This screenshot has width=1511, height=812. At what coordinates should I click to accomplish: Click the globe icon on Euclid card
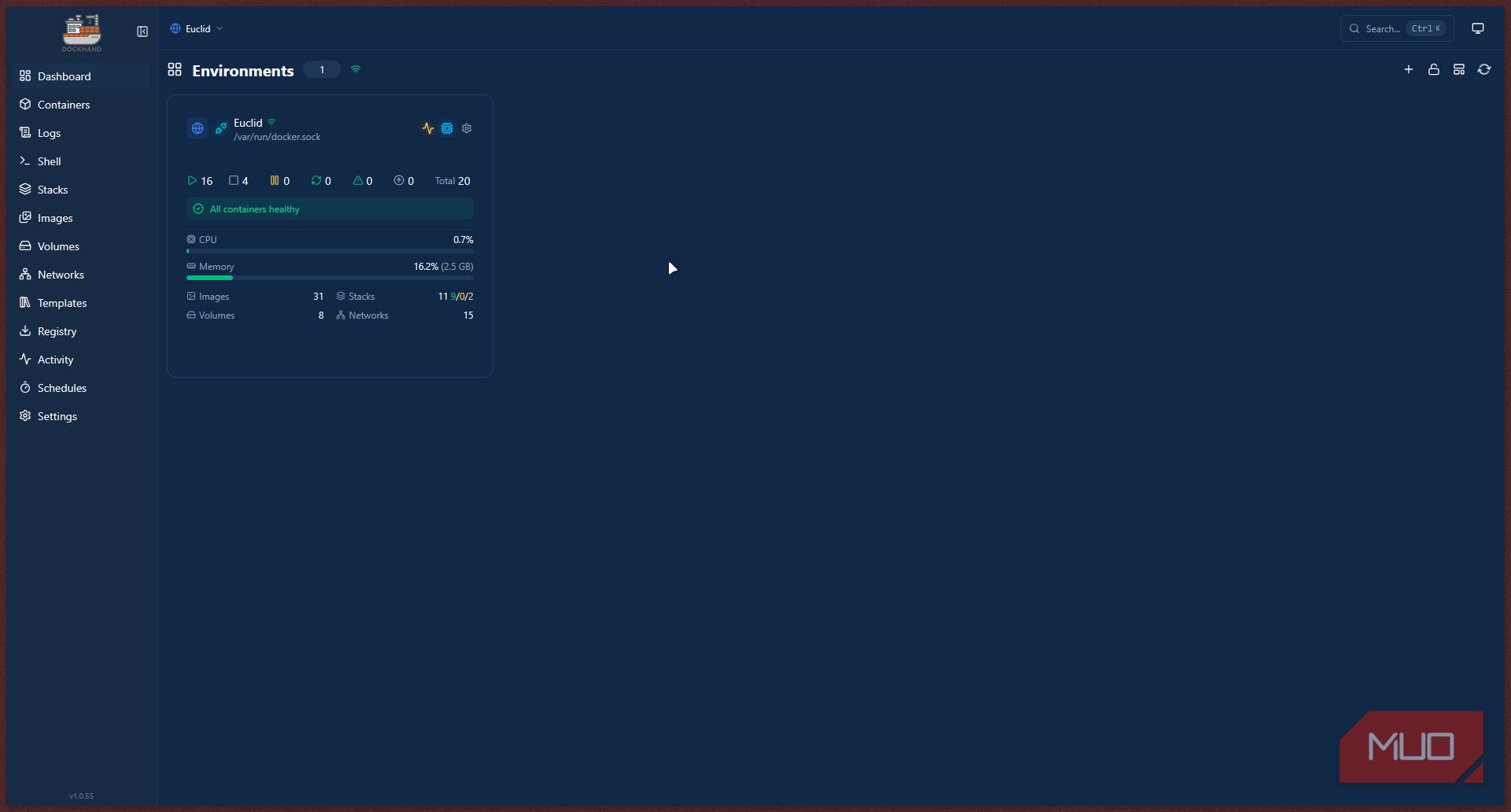[198, 128]
